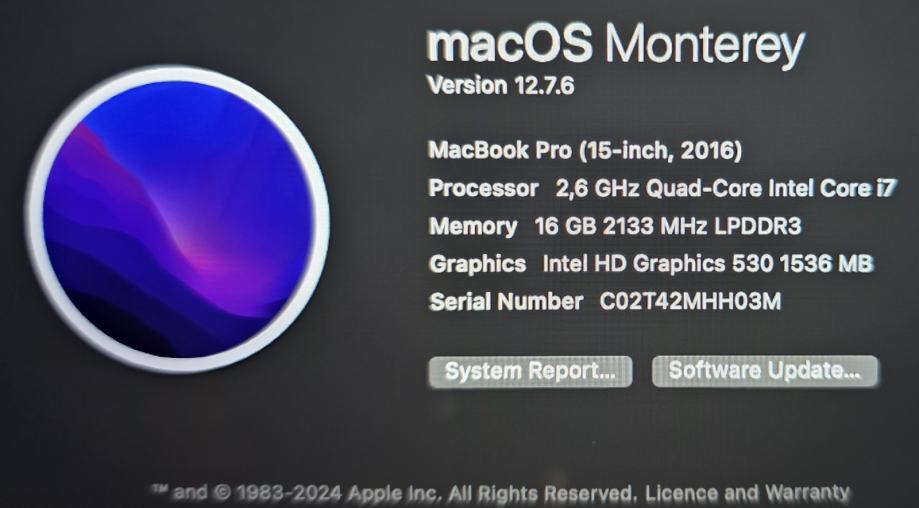
Task: Select the 16 GB 2133 MHz LPDDR3 value
Action: coord(668,226)
